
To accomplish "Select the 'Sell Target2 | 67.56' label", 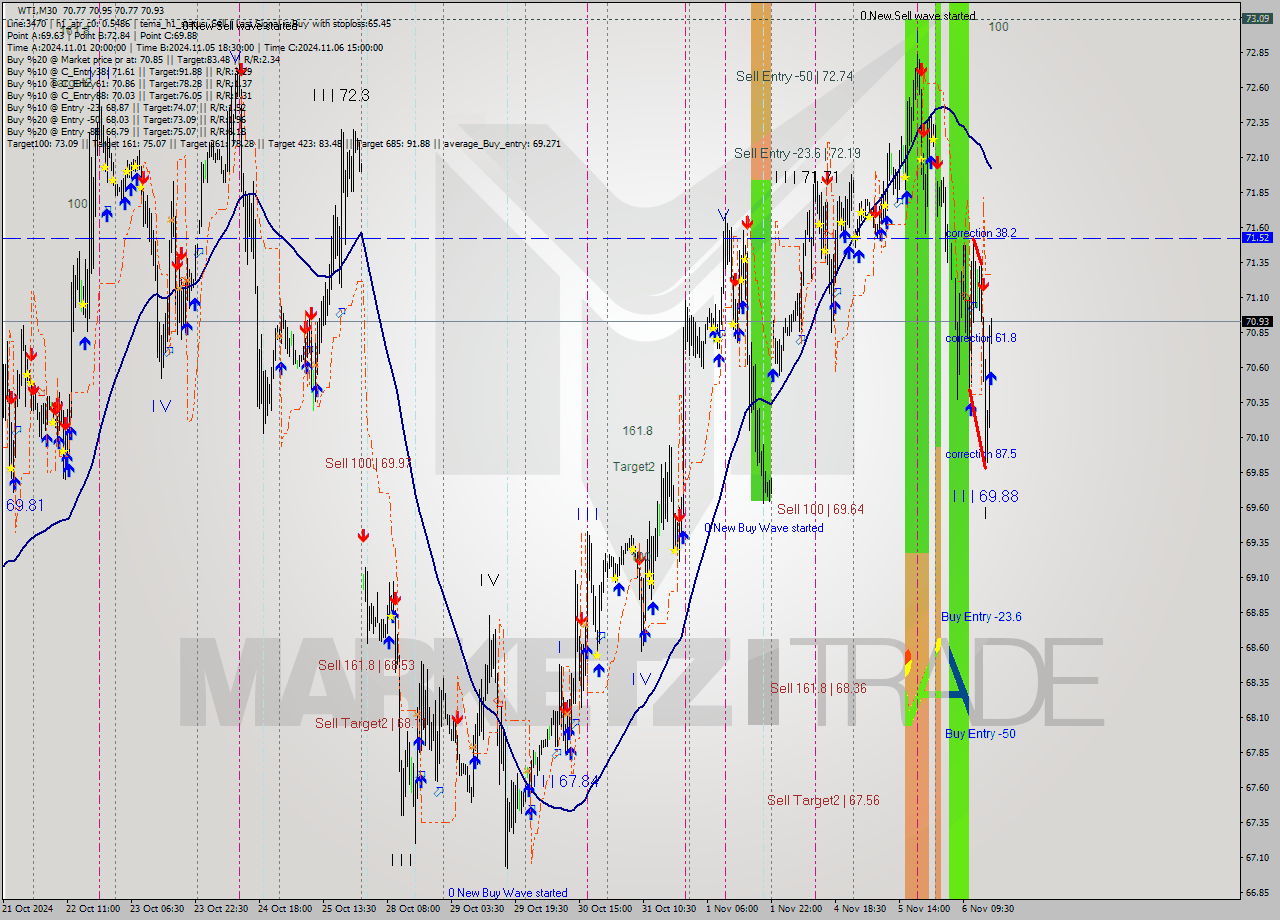I will click(823, 801).
